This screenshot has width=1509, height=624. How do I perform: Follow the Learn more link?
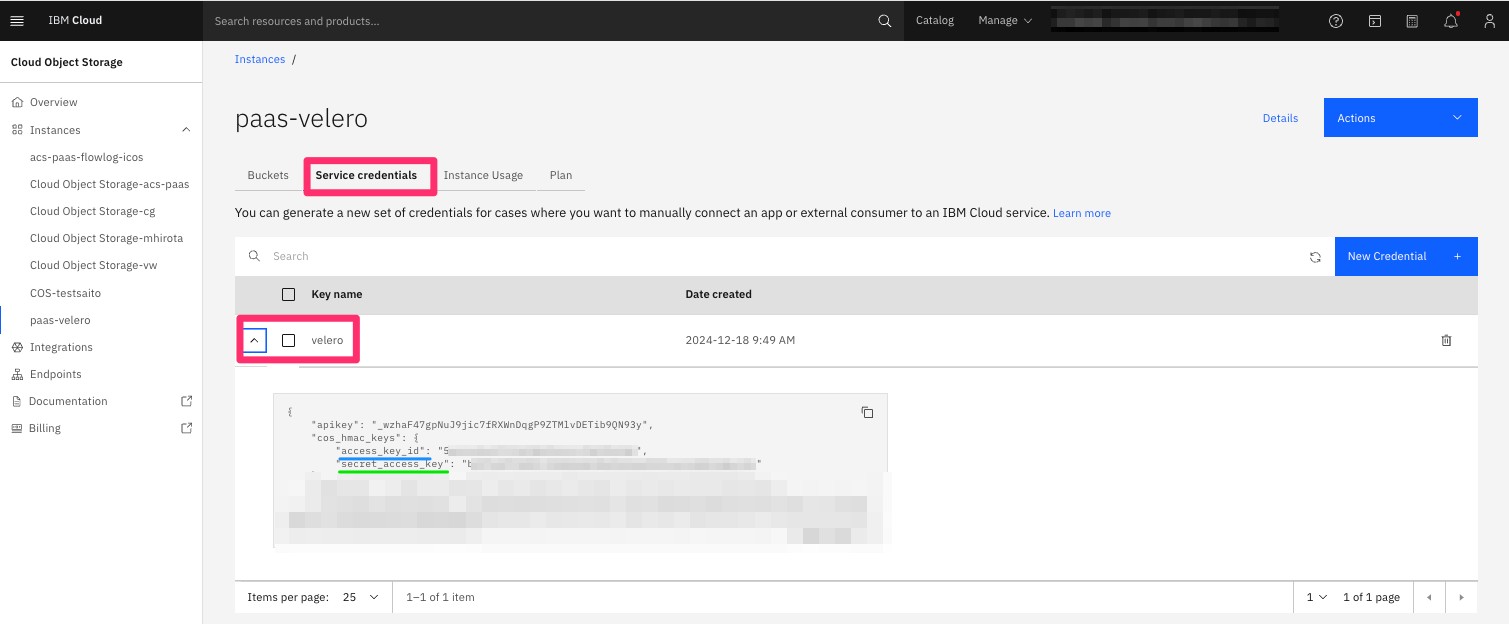click(x=1082, y=213)
